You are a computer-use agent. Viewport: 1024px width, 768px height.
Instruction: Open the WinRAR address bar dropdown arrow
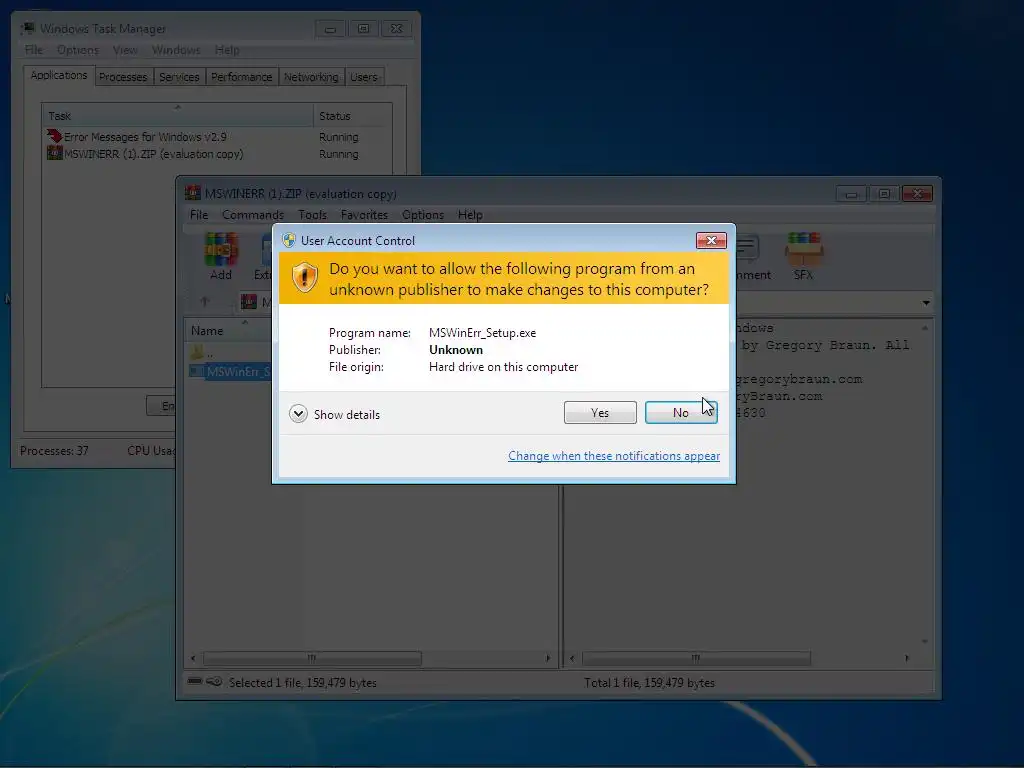pos(926,303)
